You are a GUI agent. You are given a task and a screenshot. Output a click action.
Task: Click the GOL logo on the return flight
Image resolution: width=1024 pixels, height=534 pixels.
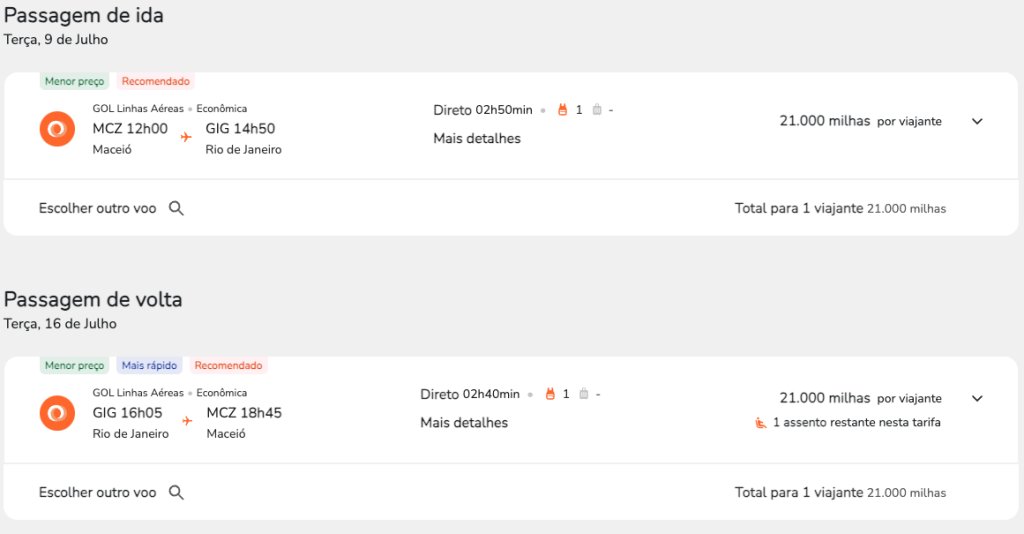click(x=57, y=413)
